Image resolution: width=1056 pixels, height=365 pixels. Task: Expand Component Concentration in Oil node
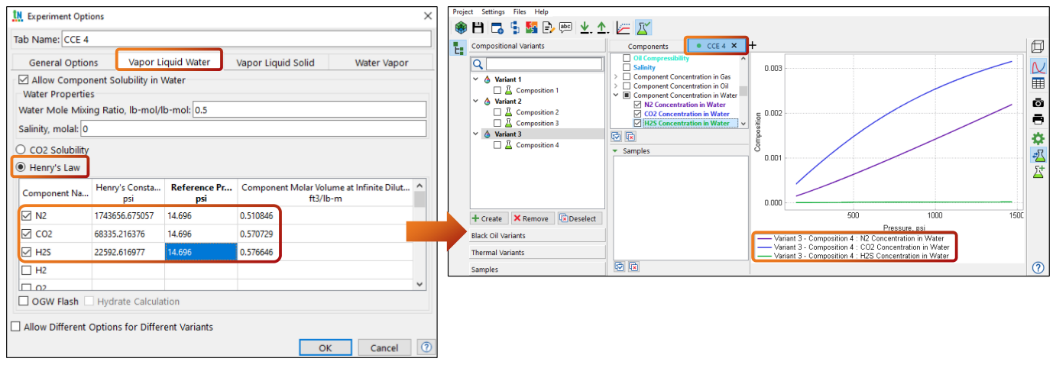(x=615, y=86)
